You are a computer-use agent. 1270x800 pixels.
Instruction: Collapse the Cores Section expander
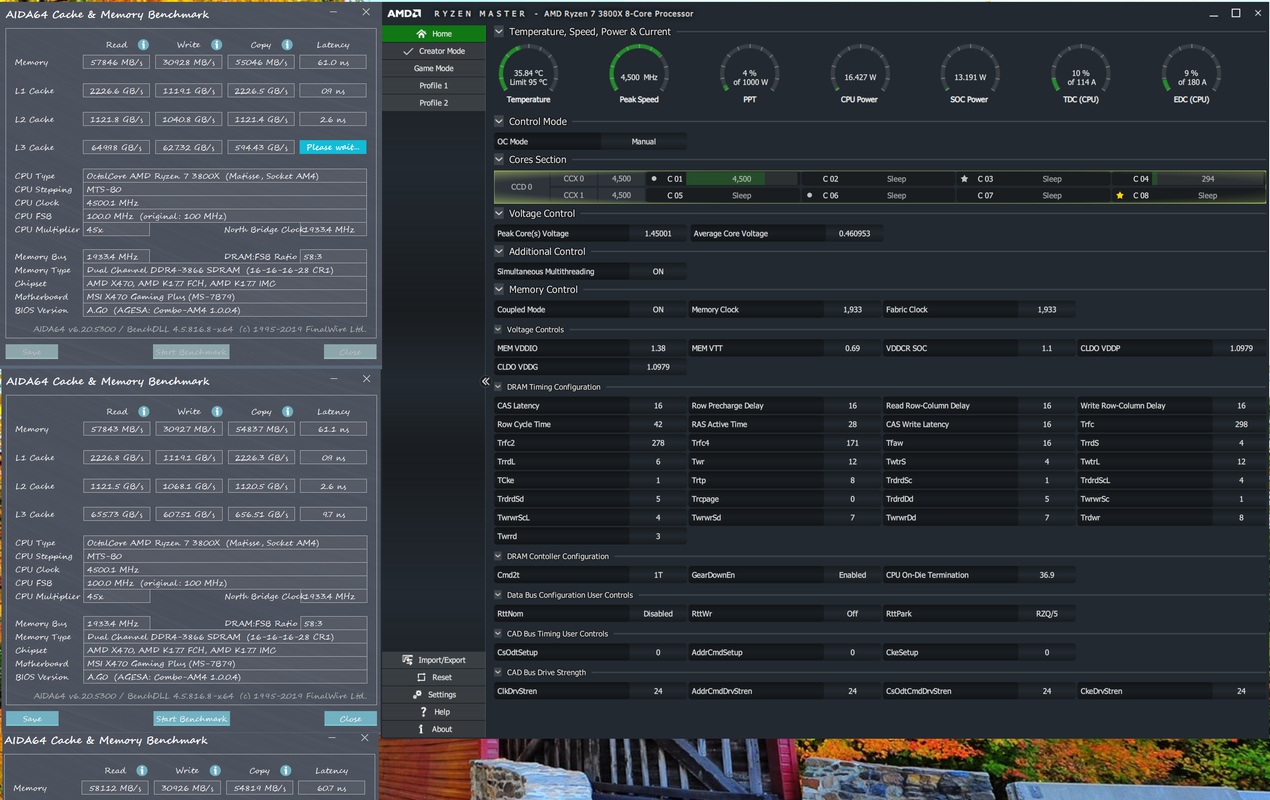click(x=499, y=160)
